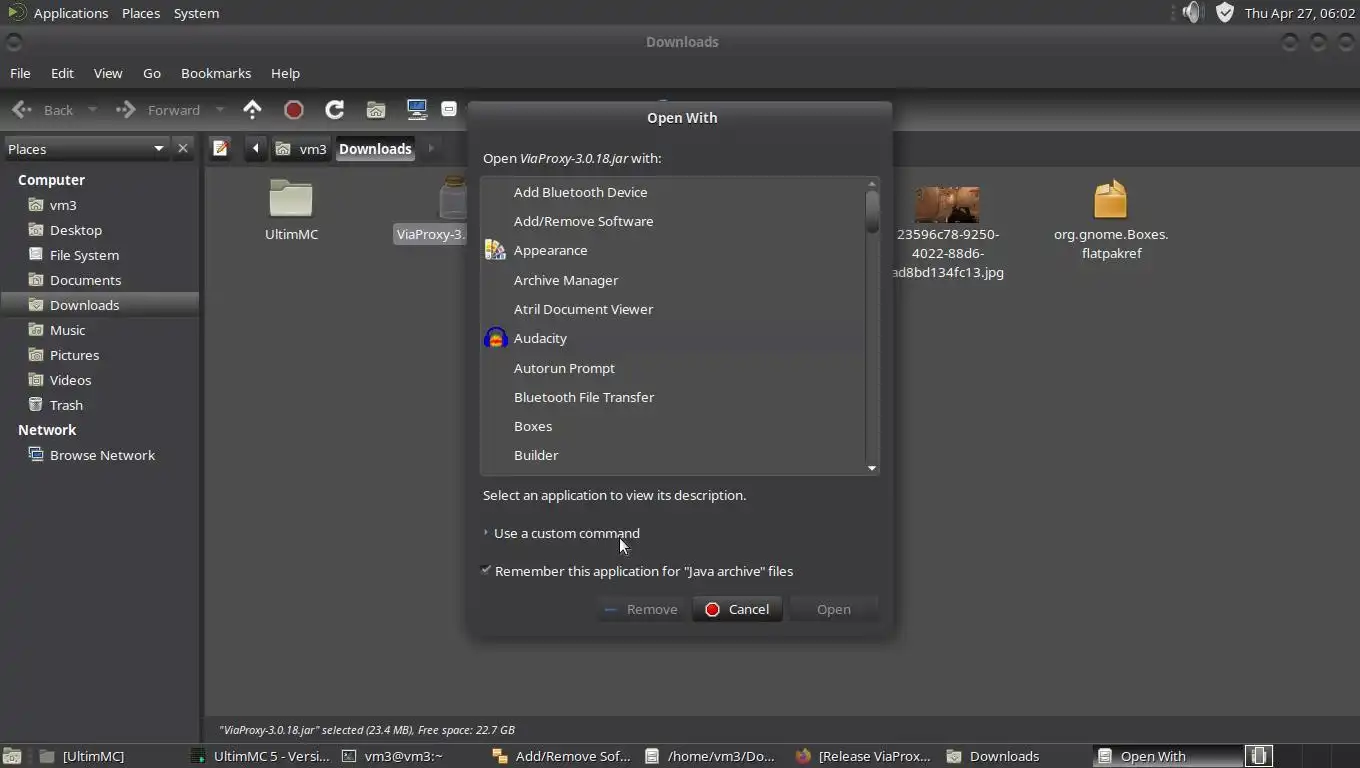Open the Back history dropdown arrow
This screenshot has height=768, width=1360.
[93, 110]
